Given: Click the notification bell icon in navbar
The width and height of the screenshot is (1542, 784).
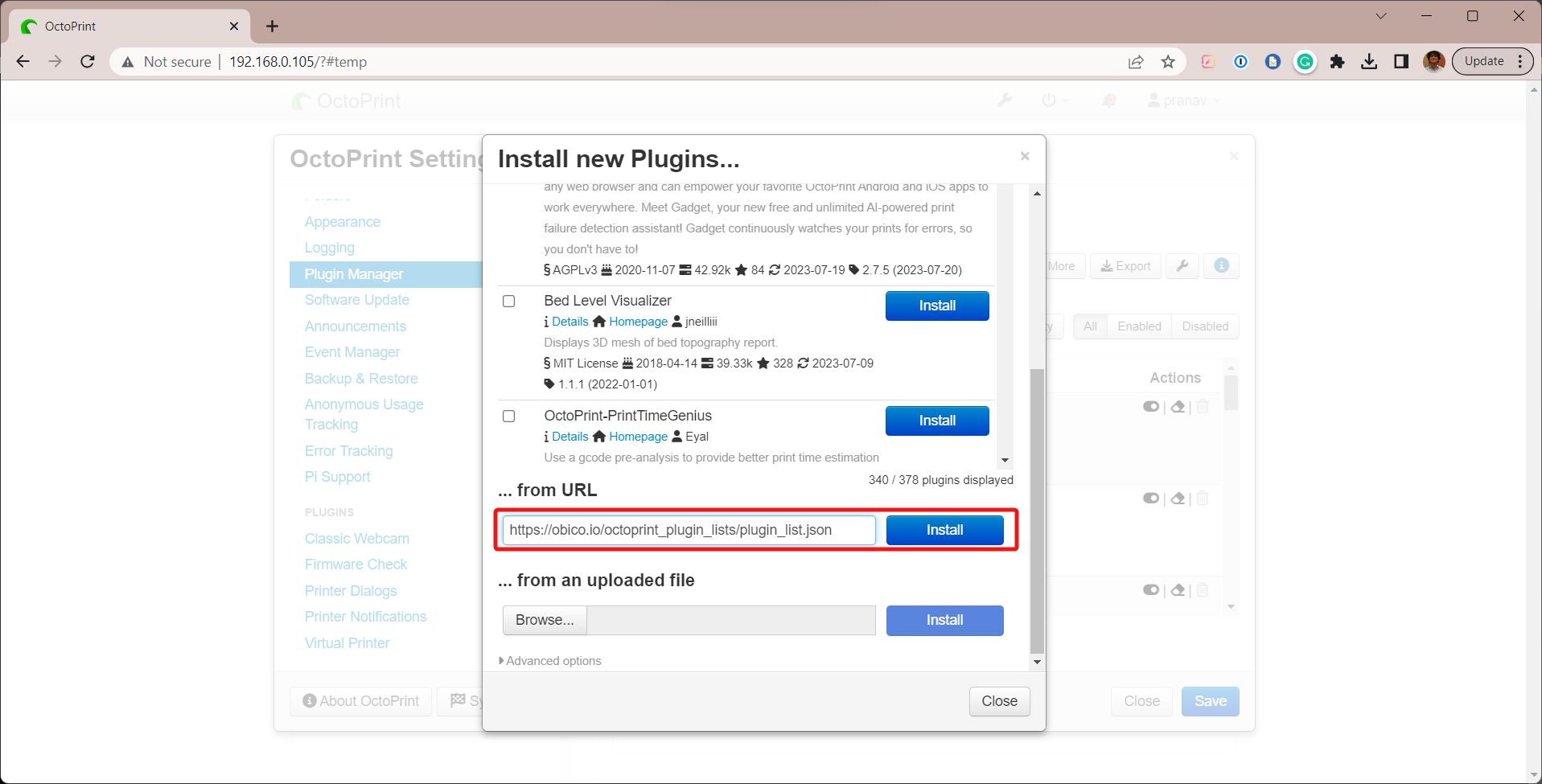Looking at the screenshot, I should (x=1109, y=101).
